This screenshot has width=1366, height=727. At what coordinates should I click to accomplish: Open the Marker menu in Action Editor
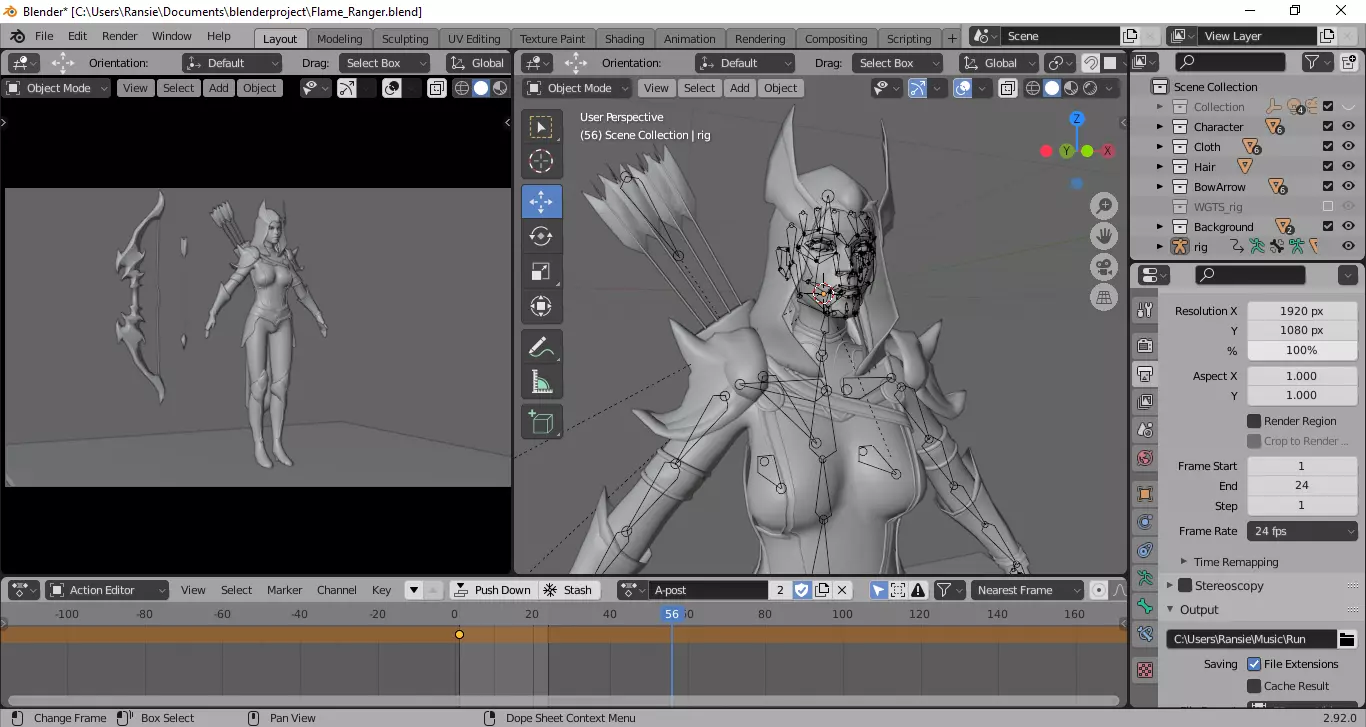click(x=284, y=590)
